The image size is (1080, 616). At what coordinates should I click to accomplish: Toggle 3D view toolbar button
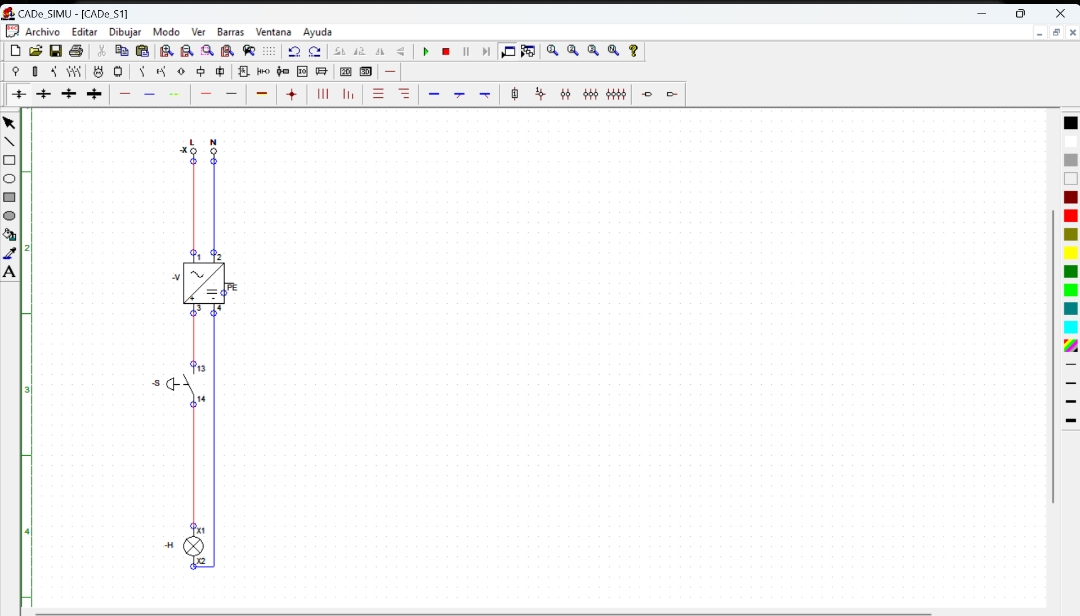[x=366, y=72]
